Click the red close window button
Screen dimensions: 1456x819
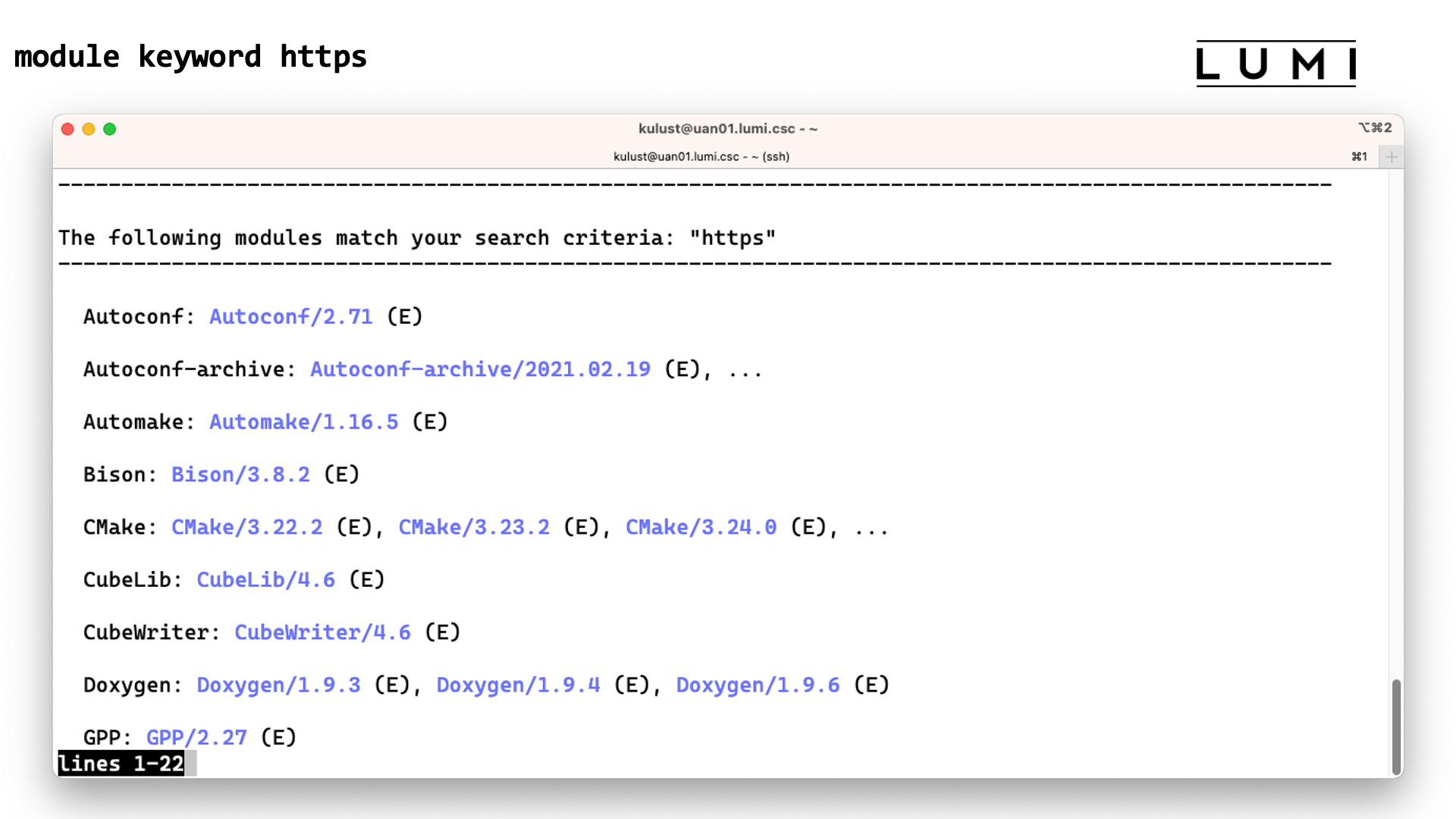pyautogui.click(x=67, y=129)
